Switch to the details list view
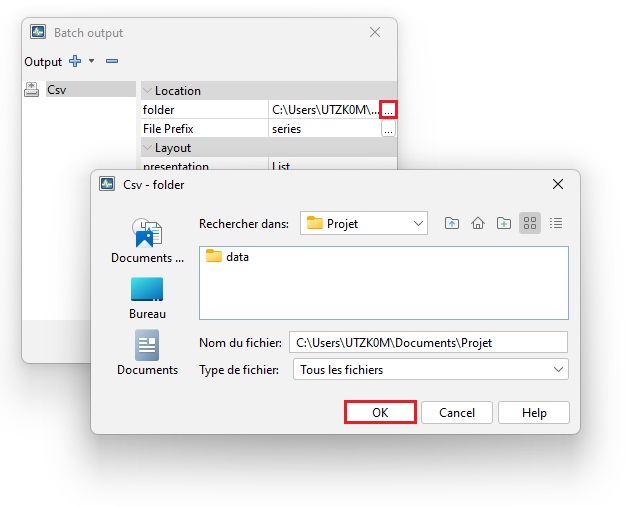The height and width of the screenshot is (506, 626). point(556,223)
